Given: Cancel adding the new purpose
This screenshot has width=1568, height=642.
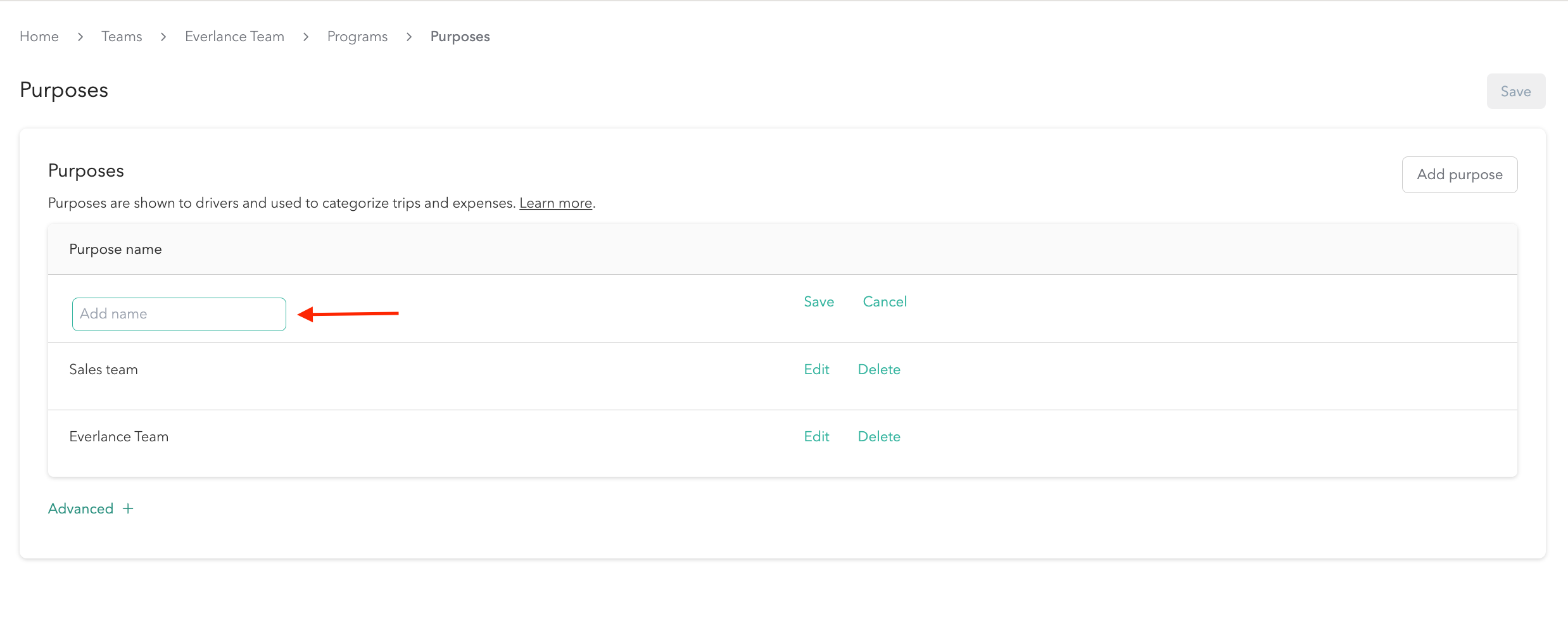Looking at the screenshot, I should pyautogui.click(x=885, y=301).
